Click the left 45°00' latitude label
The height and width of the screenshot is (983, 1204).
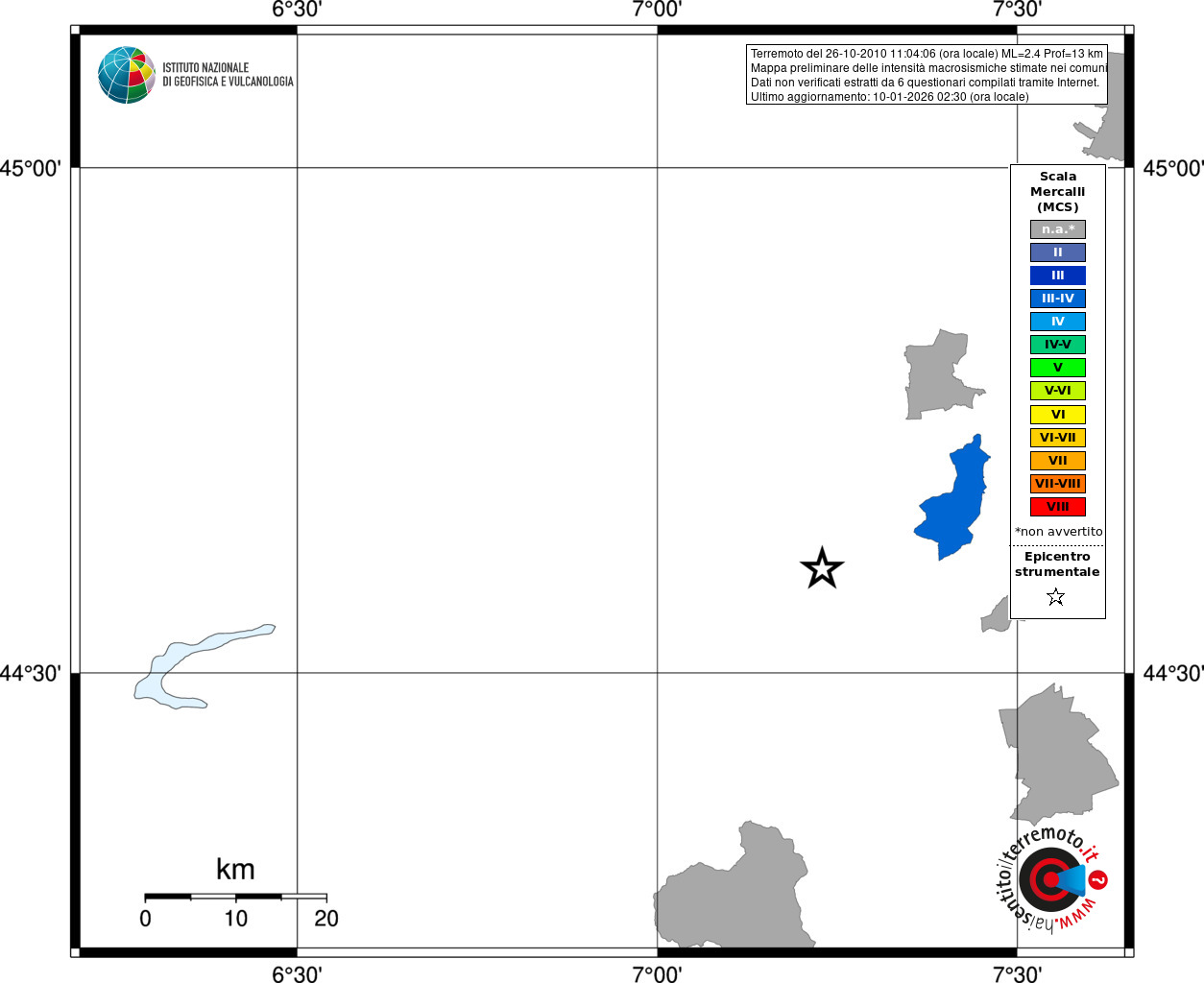click(x=31, y=169)
